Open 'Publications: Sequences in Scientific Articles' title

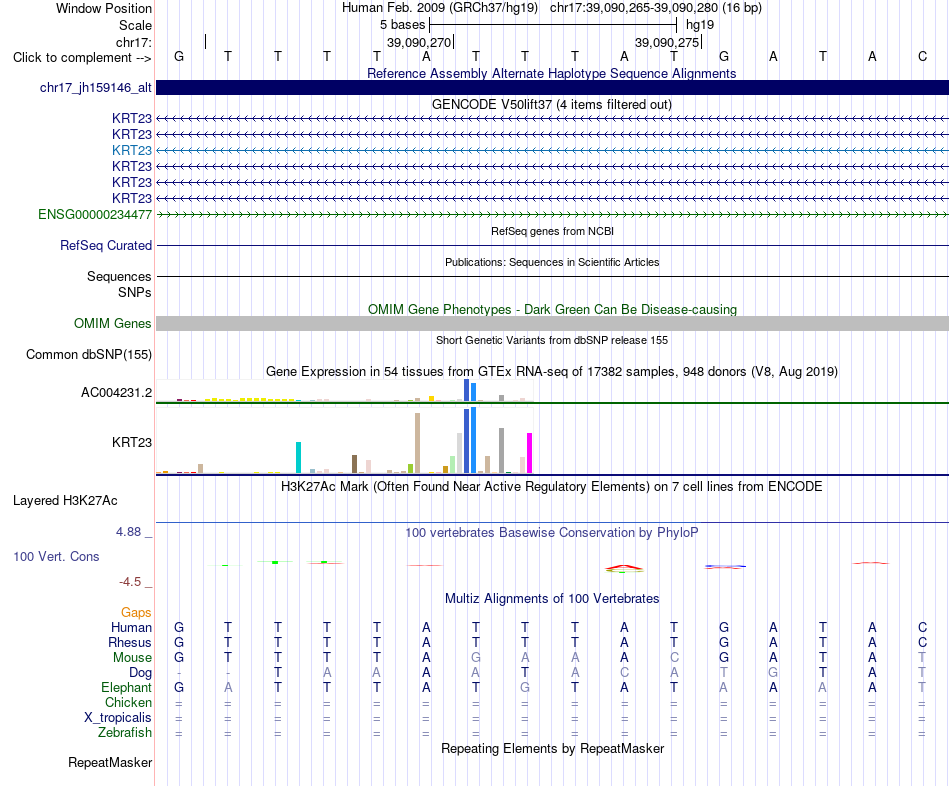[552, 262]
